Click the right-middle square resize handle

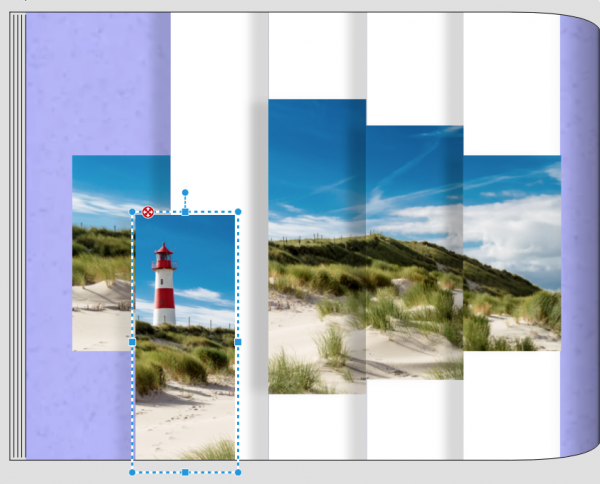tap(238, 342)
